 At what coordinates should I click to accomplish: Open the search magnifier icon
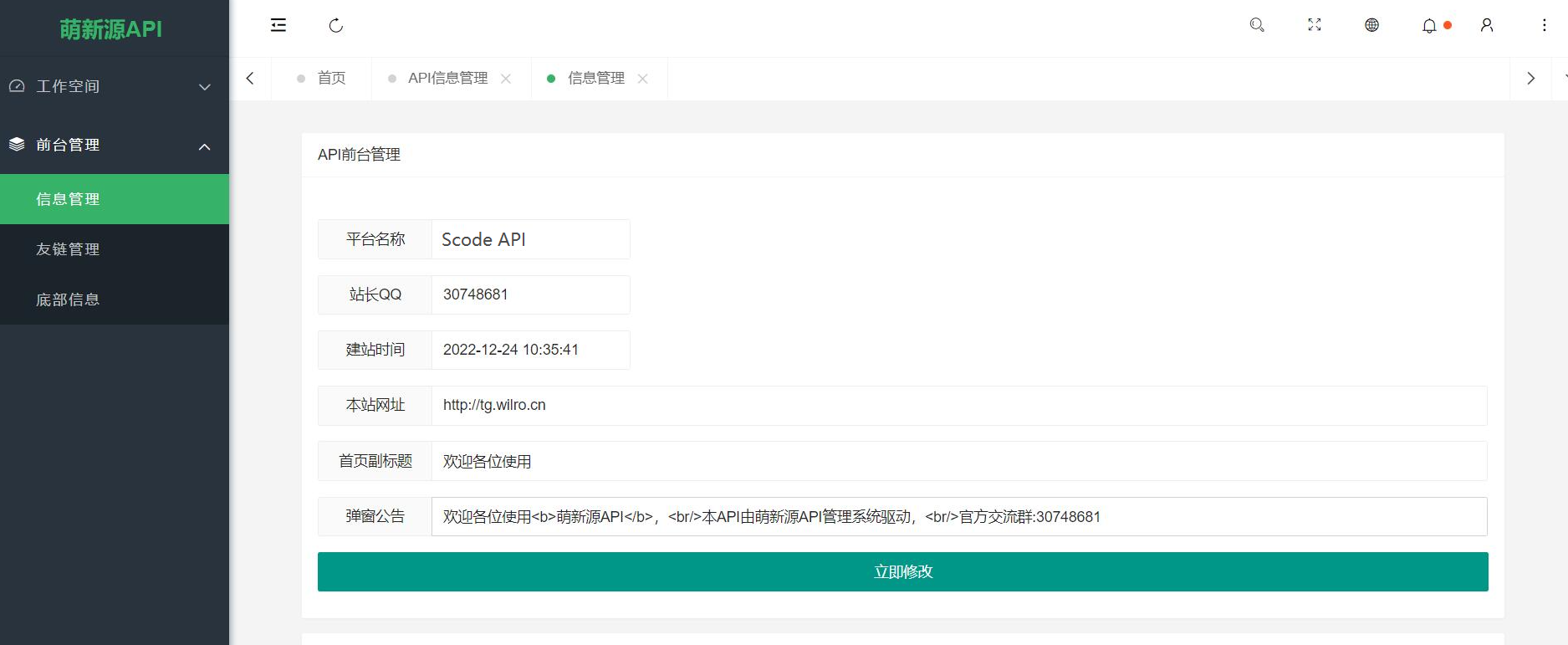[x=1257, y=25]
